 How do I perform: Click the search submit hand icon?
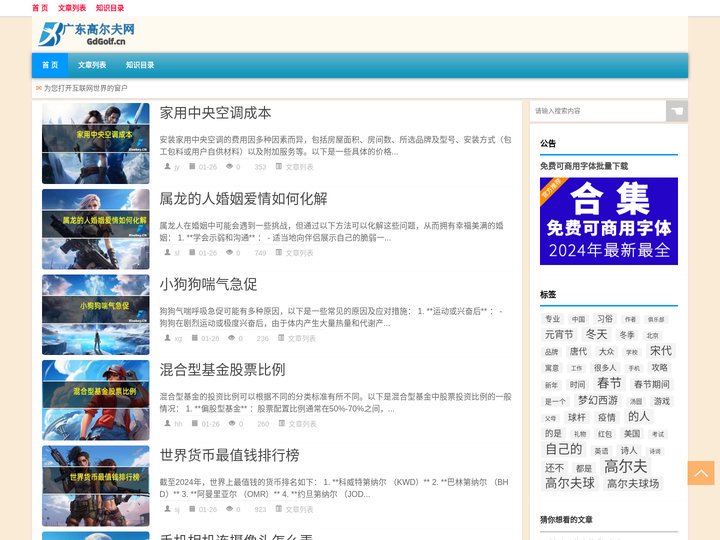click(677, 111)
